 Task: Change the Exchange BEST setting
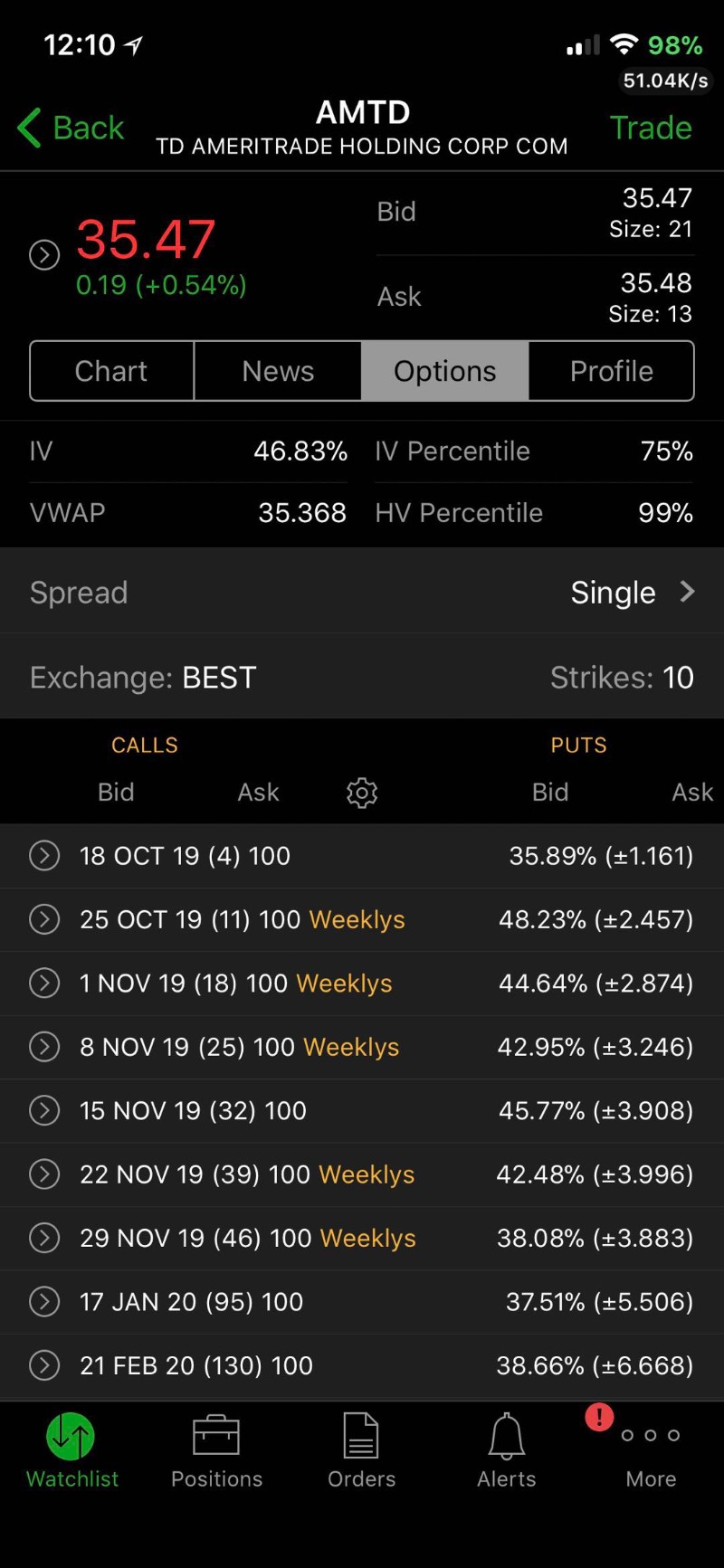pyautogui.click(x=143, y=678)
